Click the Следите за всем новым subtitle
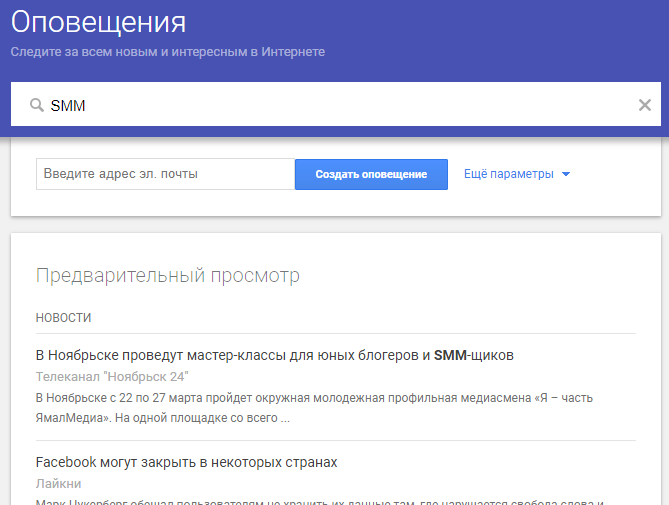 [x=168, y=52]
